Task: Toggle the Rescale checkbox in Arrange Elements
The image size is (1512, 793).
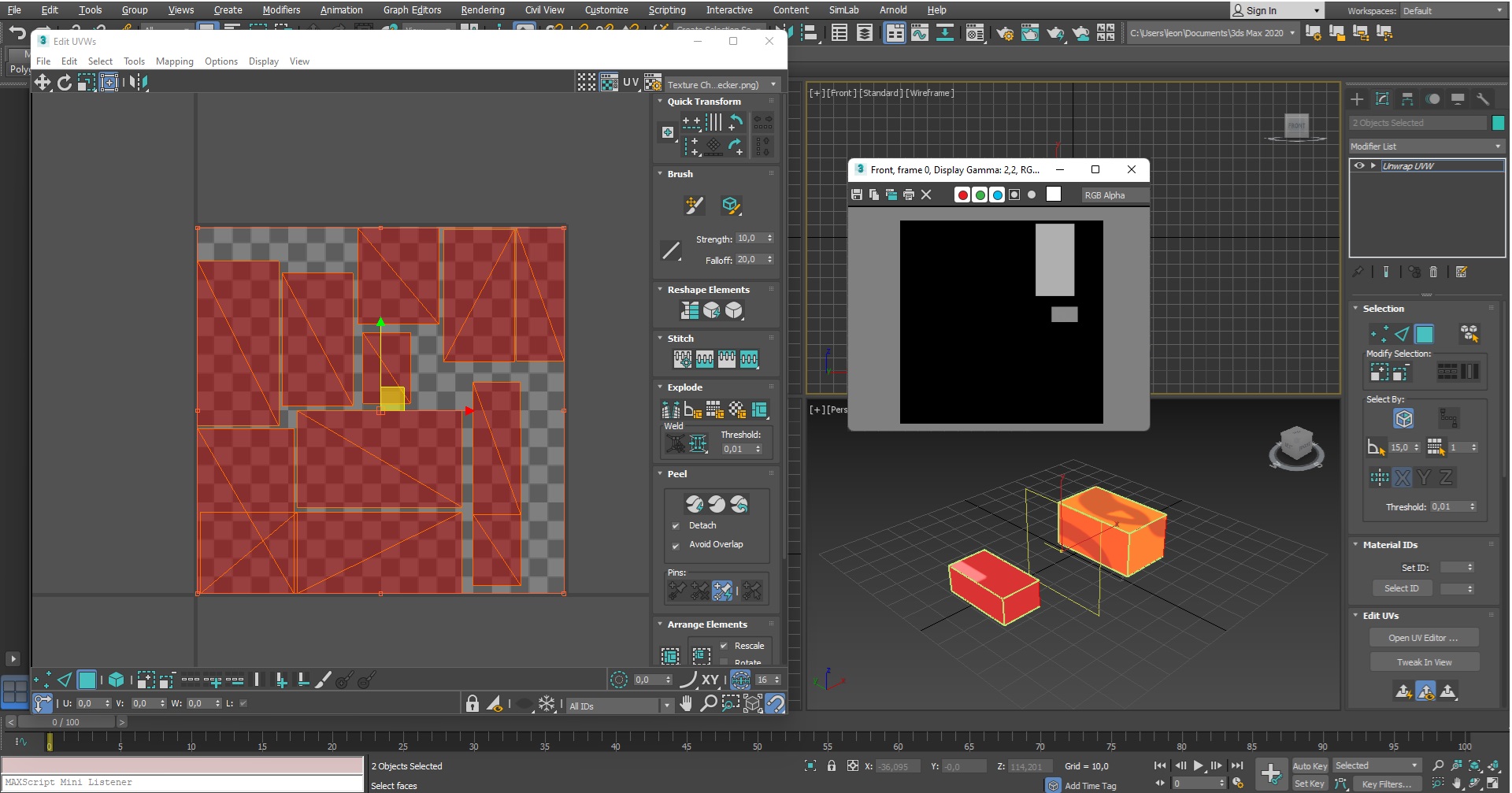Action: tap(724, 646)
